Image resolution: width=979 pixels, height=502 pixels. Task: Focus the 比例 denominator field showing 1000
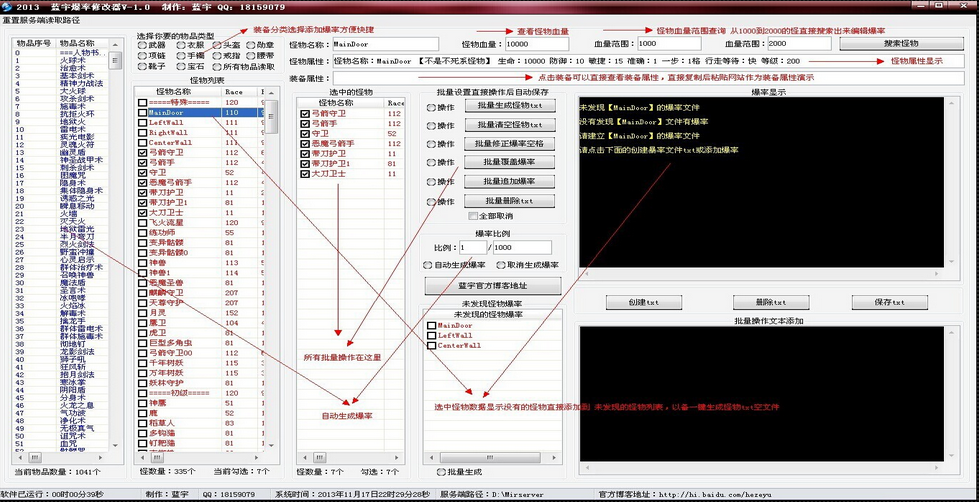(522, 248)
